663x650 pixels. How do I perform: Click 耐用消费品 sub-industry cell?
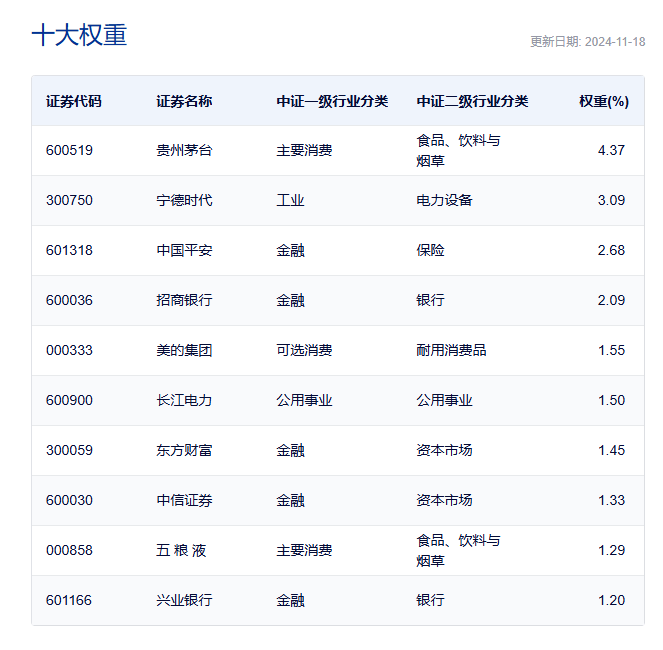[x=451, y=350]
